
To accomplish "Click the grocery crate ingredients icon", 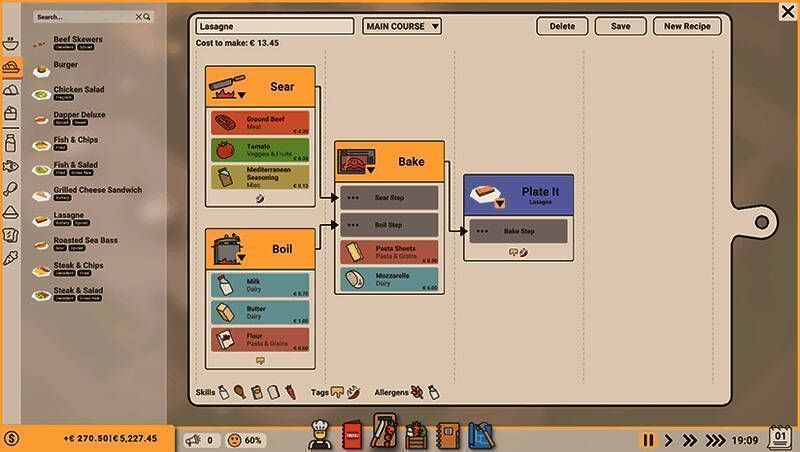I will click(415, 435).
